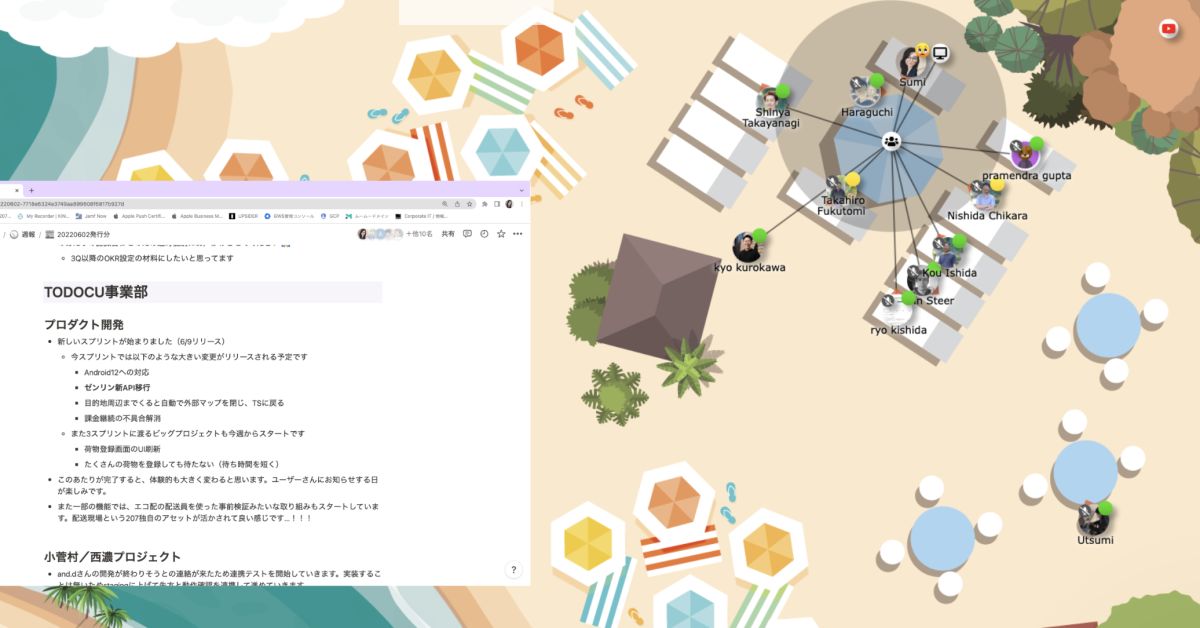
Task: Open the UPSIDER bookmark
Action: click(x=243, y=216)
